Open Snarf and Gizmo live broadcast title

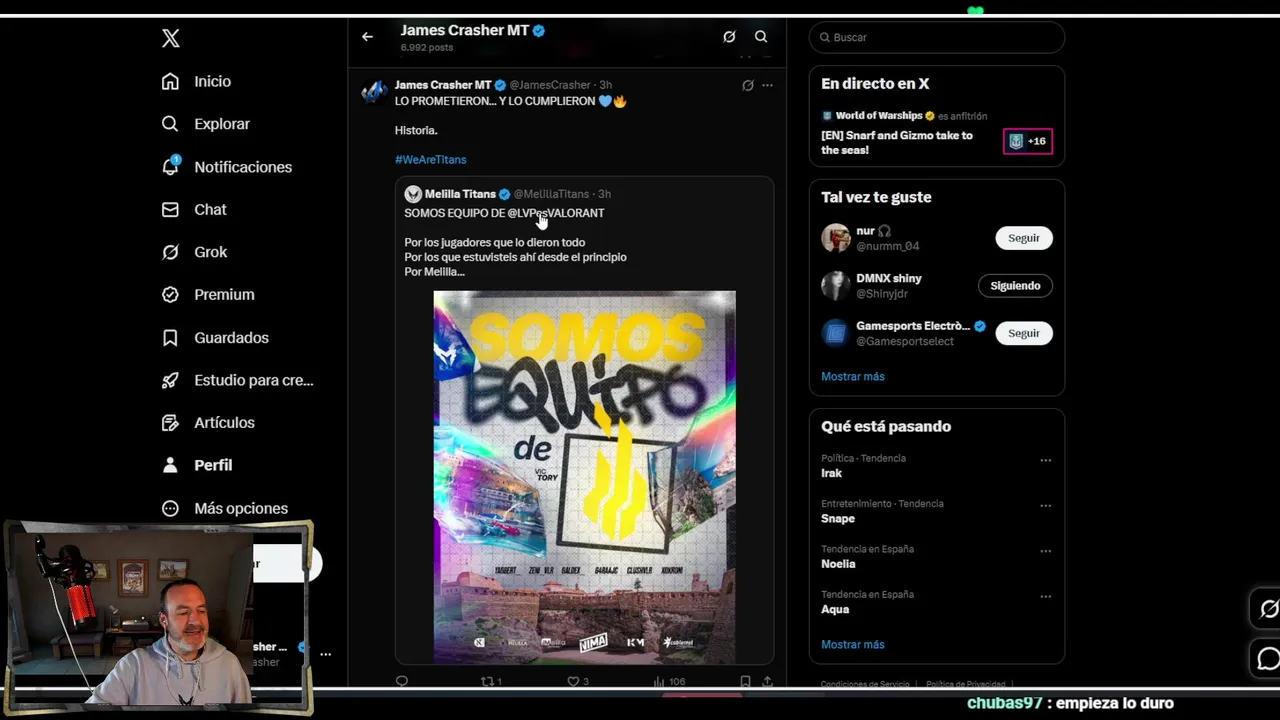tap(897, 143)
